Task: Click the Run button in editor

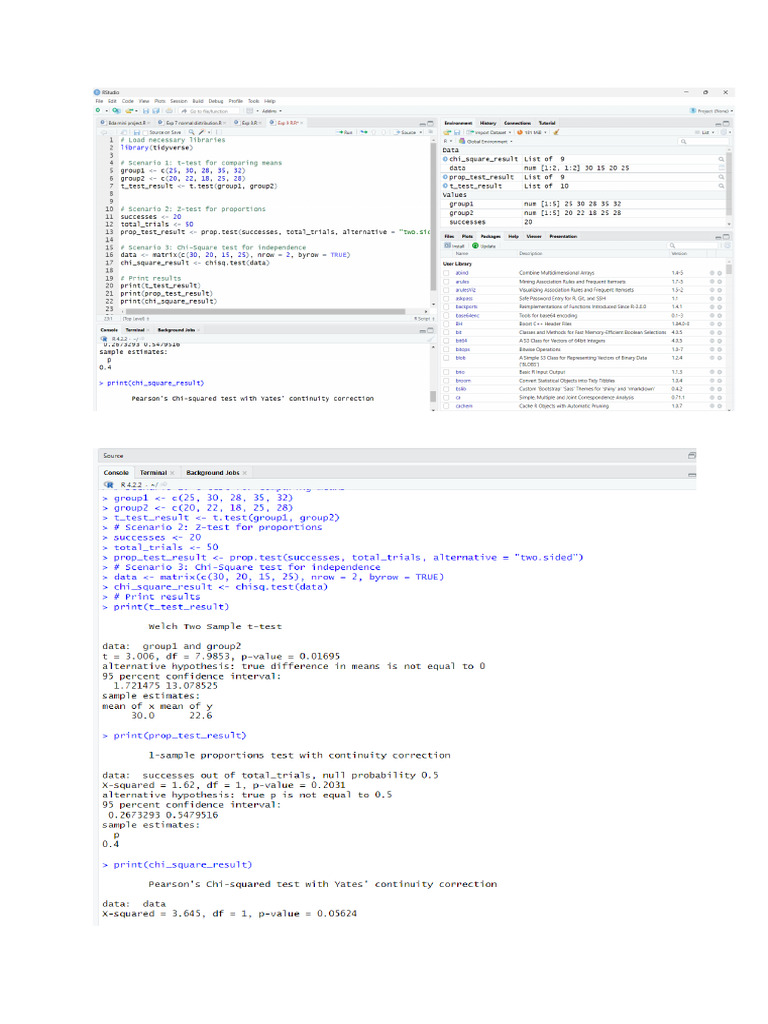Action: [344, 132]
